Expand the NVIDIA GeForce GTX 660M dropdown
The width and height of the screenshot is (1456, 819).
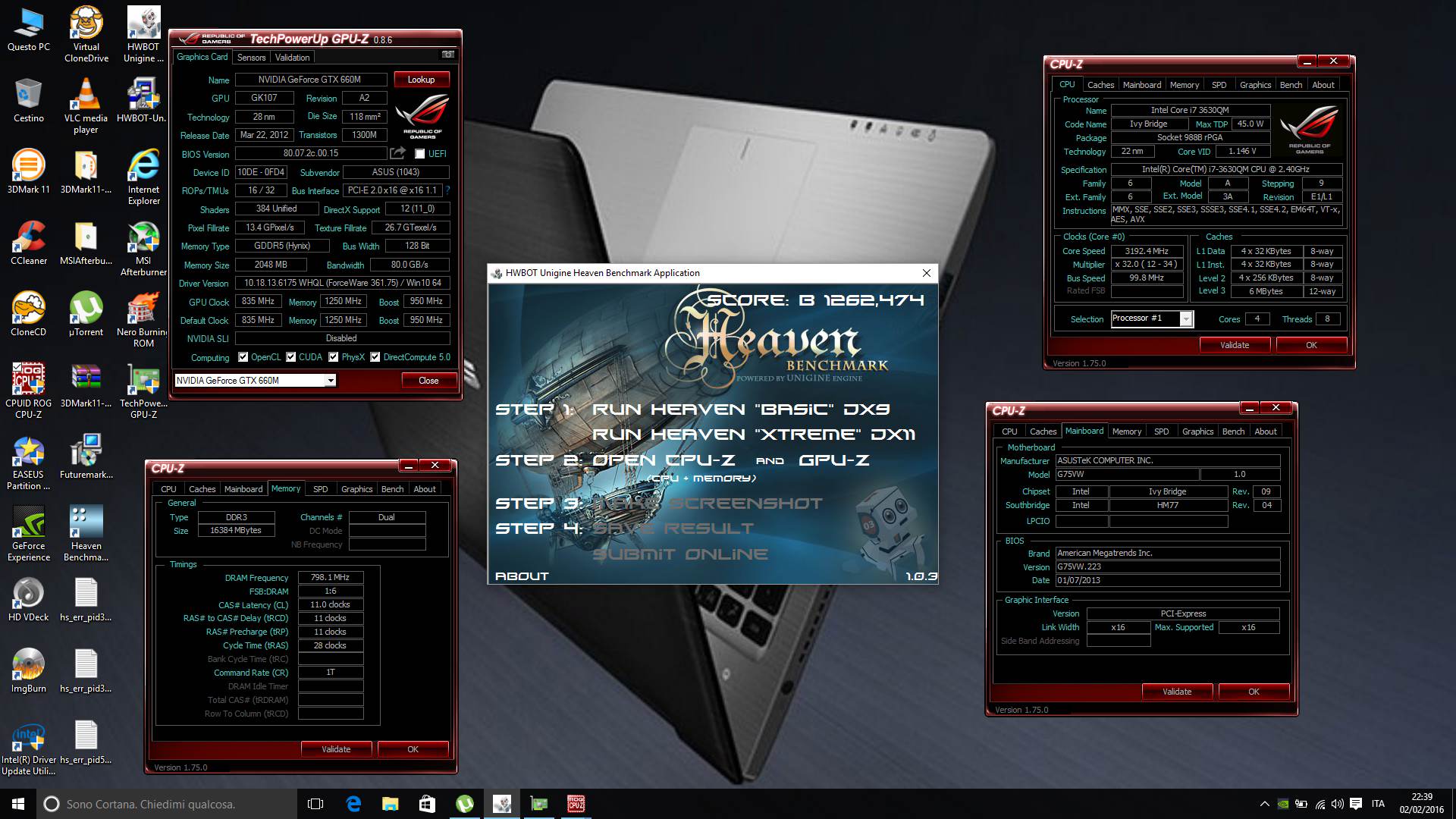coord(331,381)
